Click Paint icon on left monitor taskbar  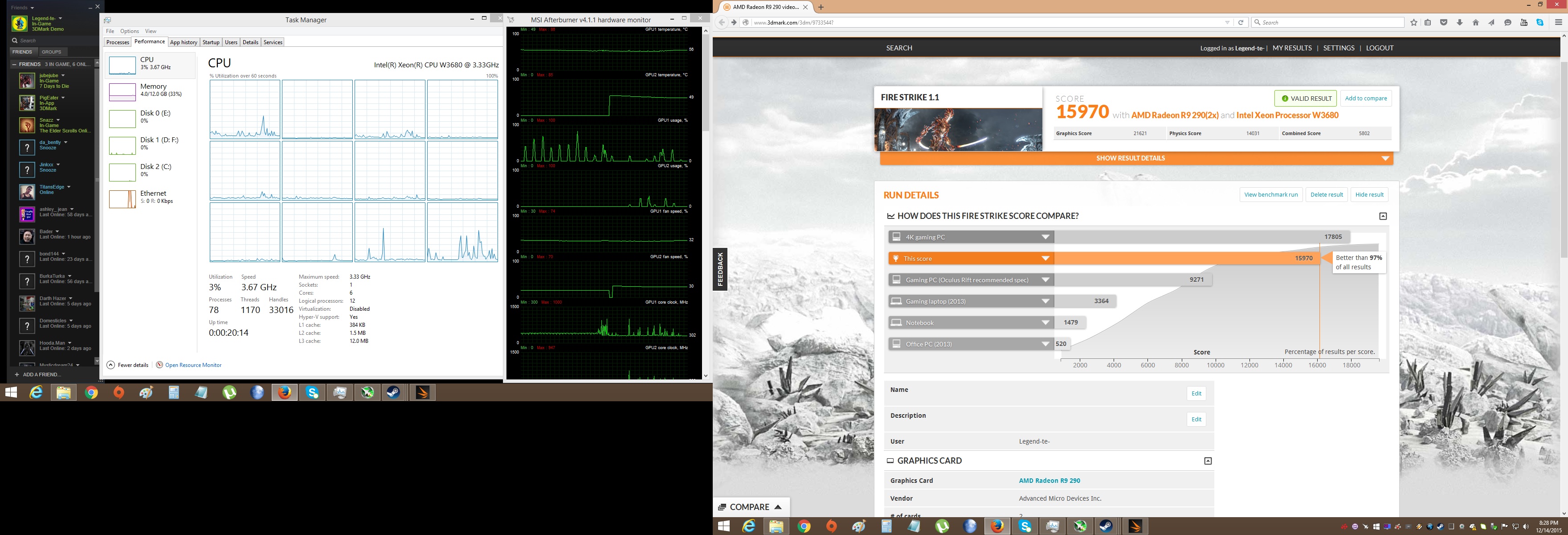146,393
